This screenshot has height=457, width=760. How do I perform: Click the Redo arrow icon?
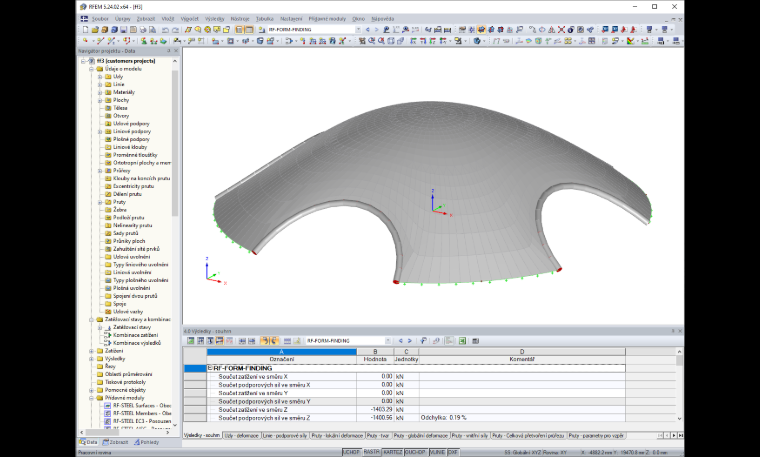175,30
